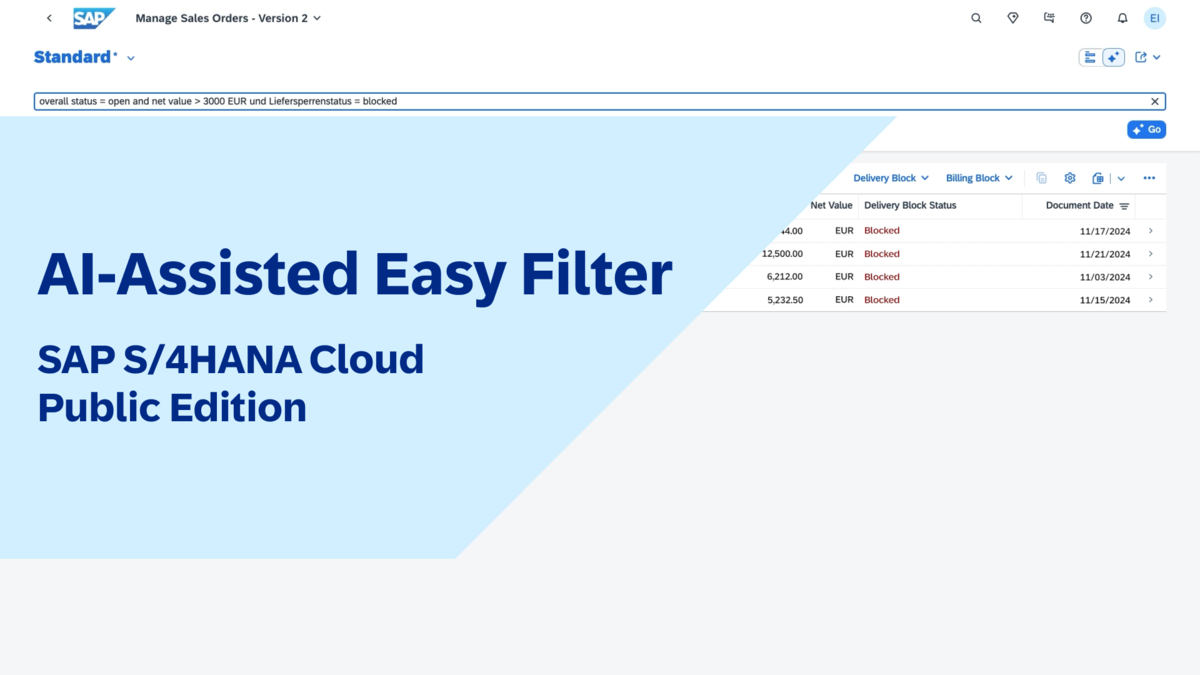
Task: Clear the easy filter text field
Action: [x=1155, y=101]
